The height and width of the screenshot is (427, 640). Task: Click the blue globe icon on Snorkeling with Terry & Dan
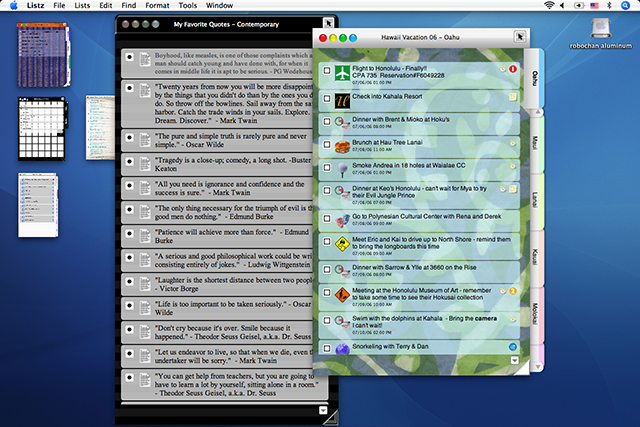pyautogui.click(x=342, y=349)
